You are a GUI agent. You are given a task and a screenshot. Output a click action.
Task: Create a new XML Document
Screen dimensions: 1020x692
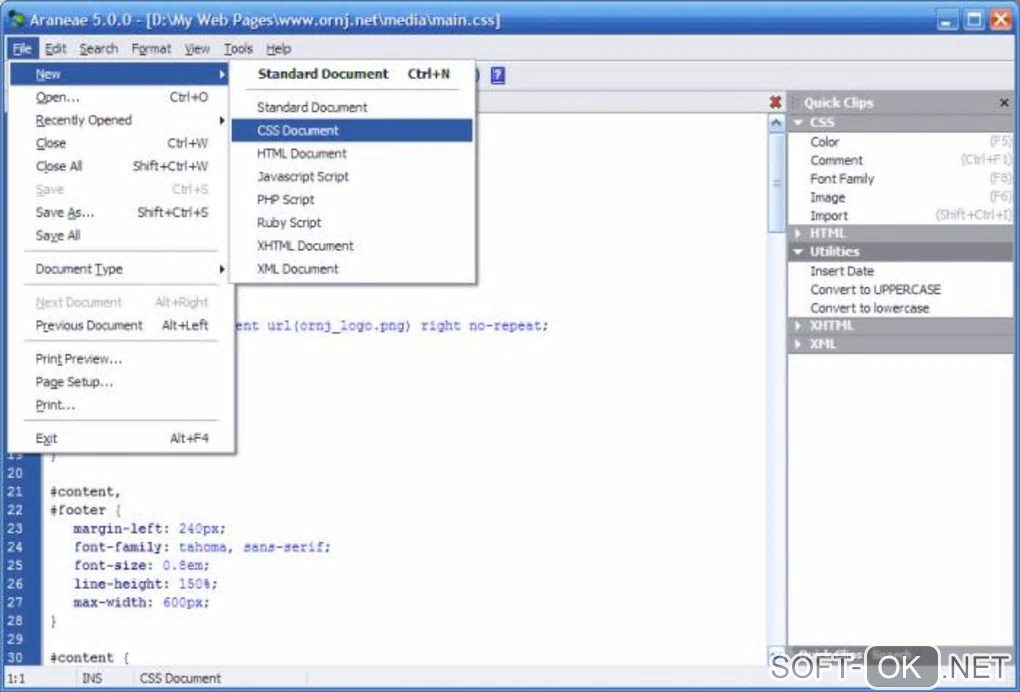click(352, 269)
